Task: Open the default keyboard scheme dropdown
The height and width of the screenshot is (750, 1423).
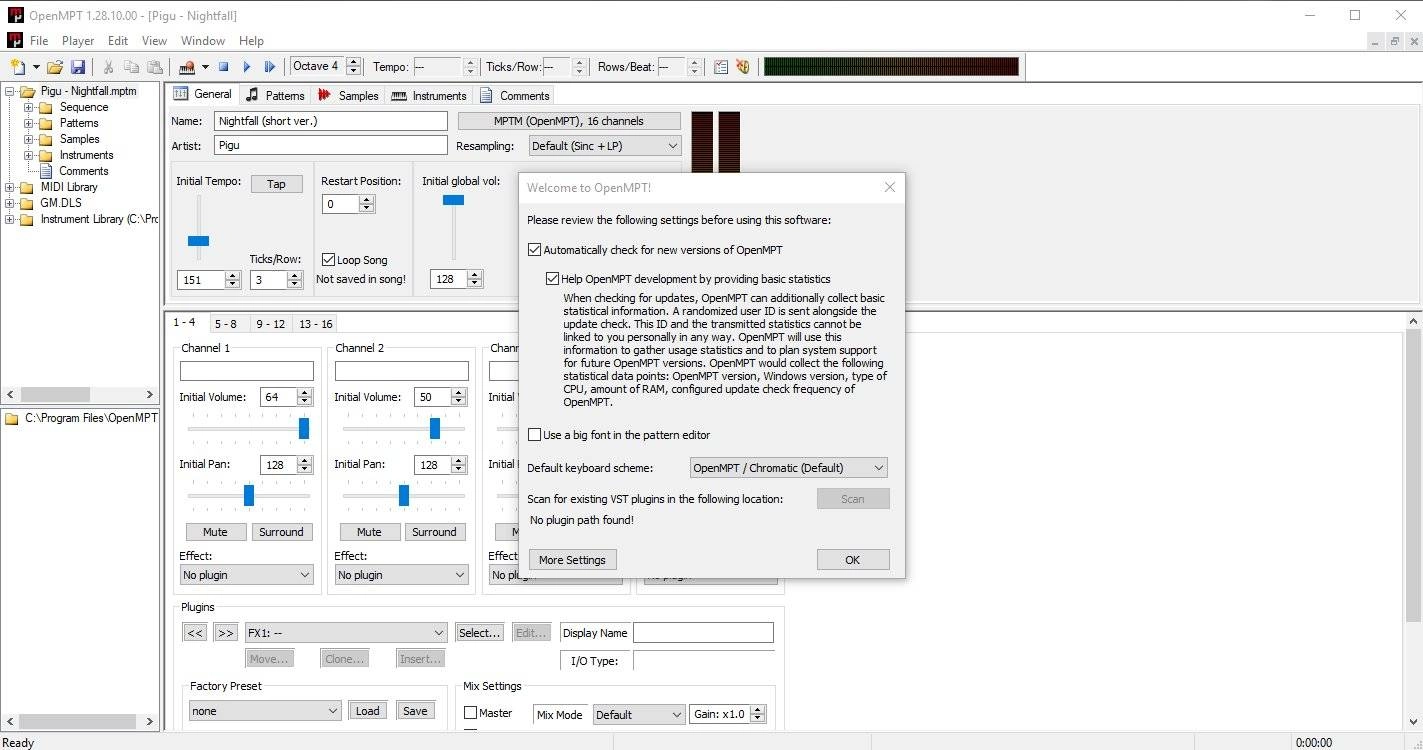Action: [x=789, y=467]
